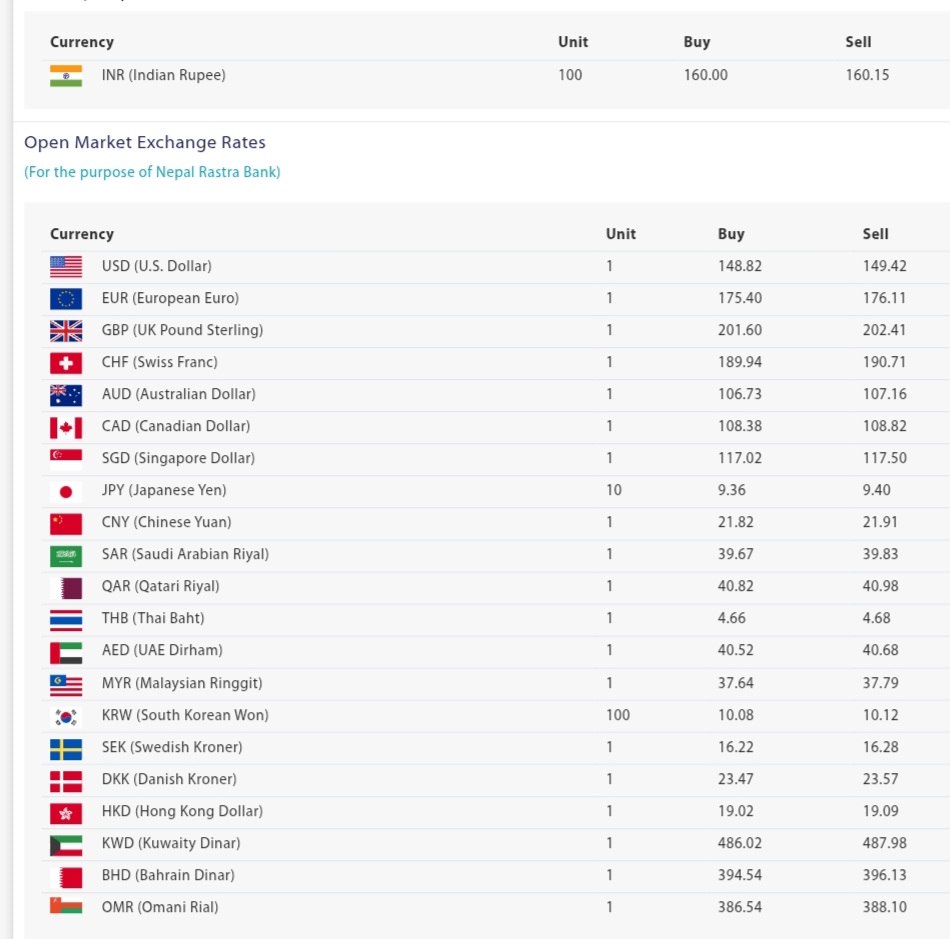Select the Kuwait flag icon for KWD
Screen dimensions: 950x939
pos(66,844)
